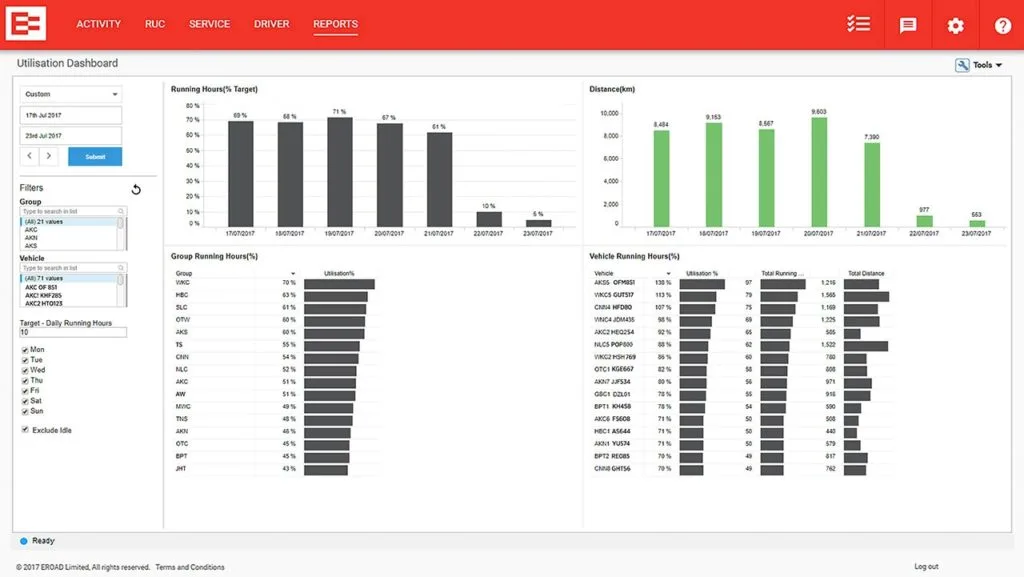Uncheck the Mon day checkbox

click(25, 350)
